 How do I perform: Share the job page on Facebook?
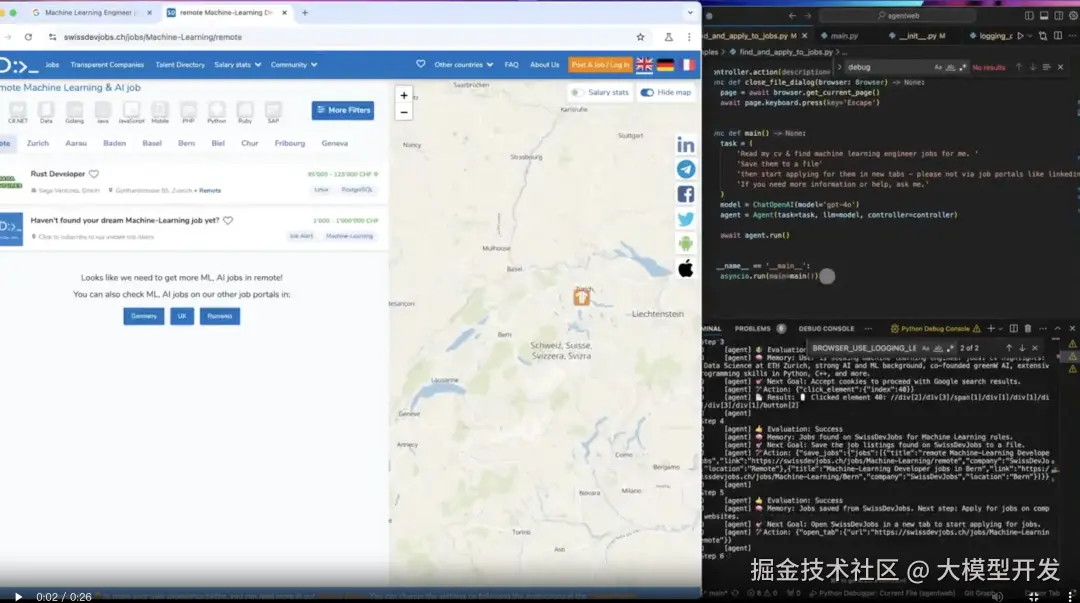coord(685,194)
